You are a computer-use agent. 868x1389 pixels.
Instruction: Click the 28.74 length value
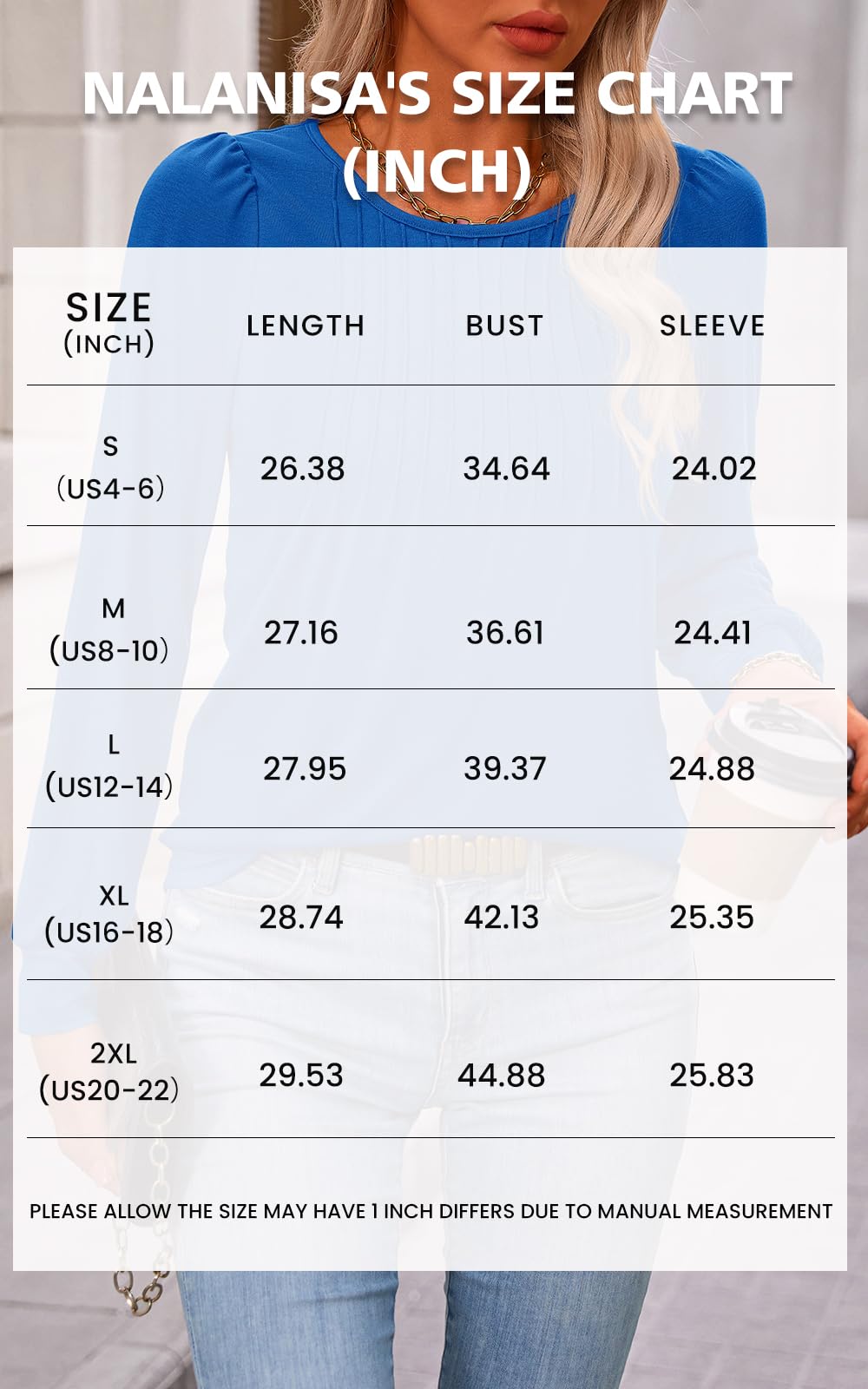(301, 917)
